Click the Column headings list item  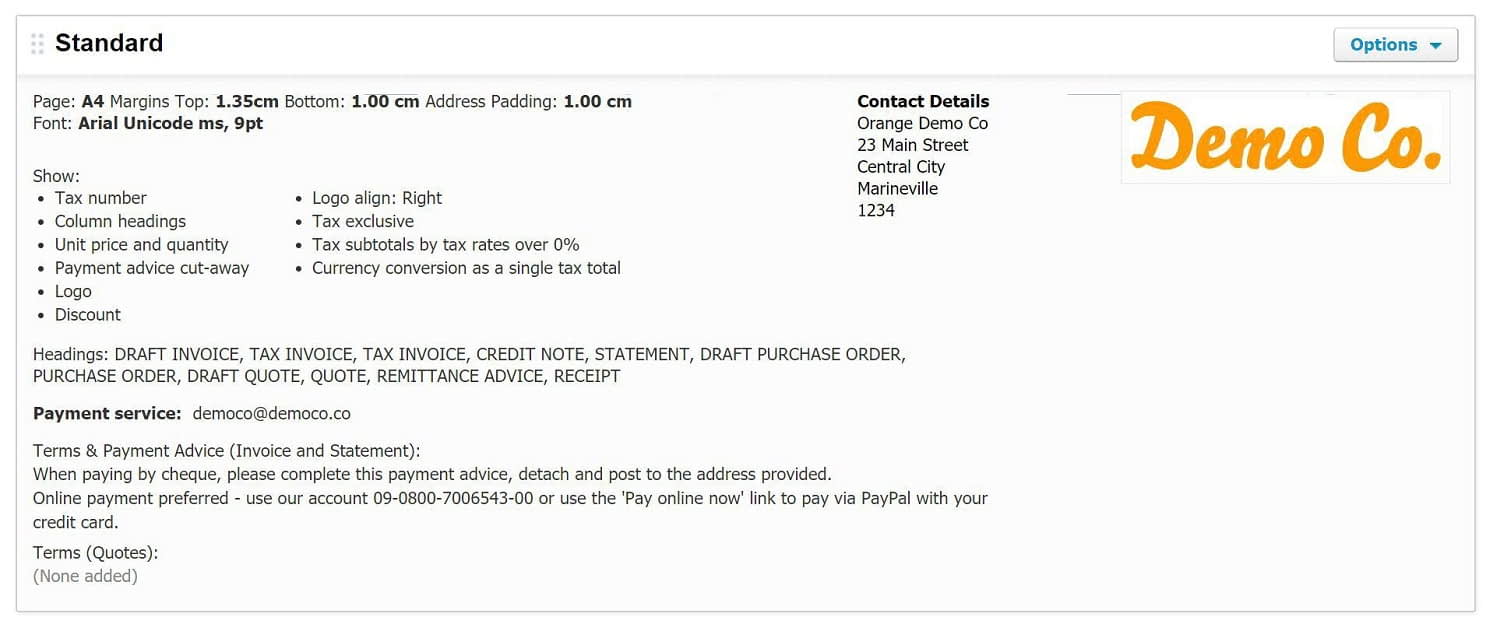tap(120, 221)
